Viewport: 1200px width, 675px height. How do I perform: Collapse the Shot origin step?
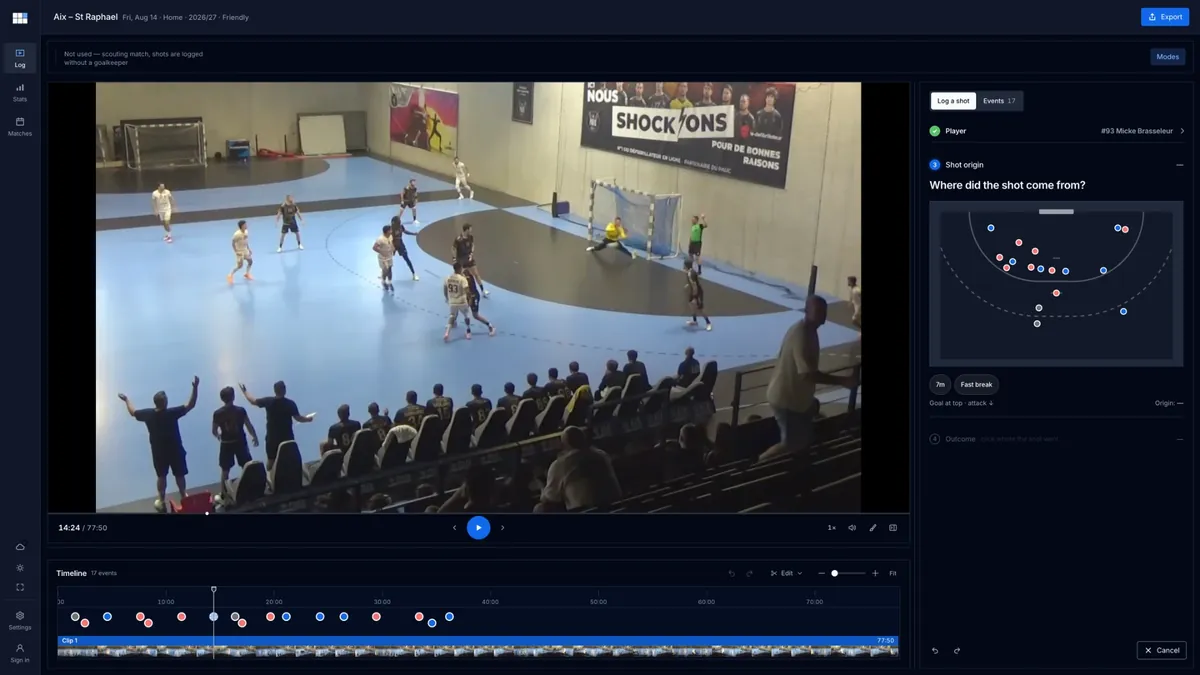point(1180,165)
